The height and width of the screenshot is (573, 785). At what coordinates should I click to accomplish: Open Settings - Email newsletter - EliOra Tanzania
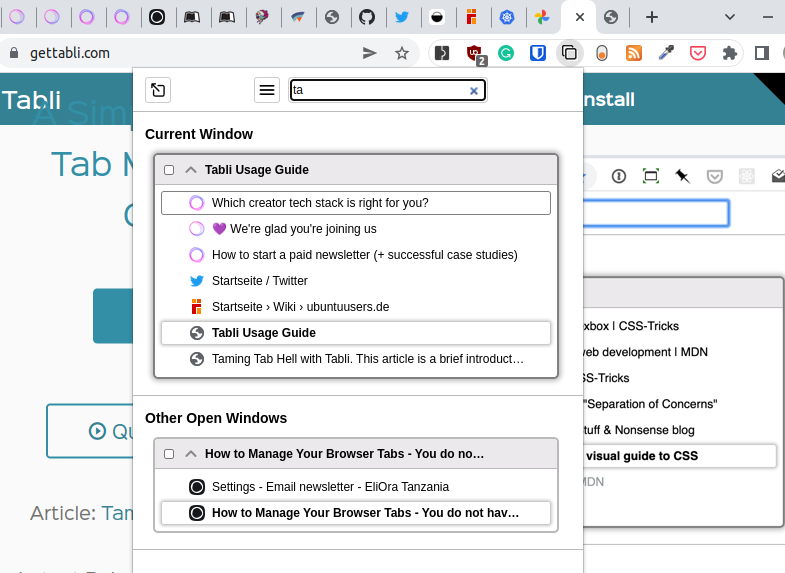(330, 487)
